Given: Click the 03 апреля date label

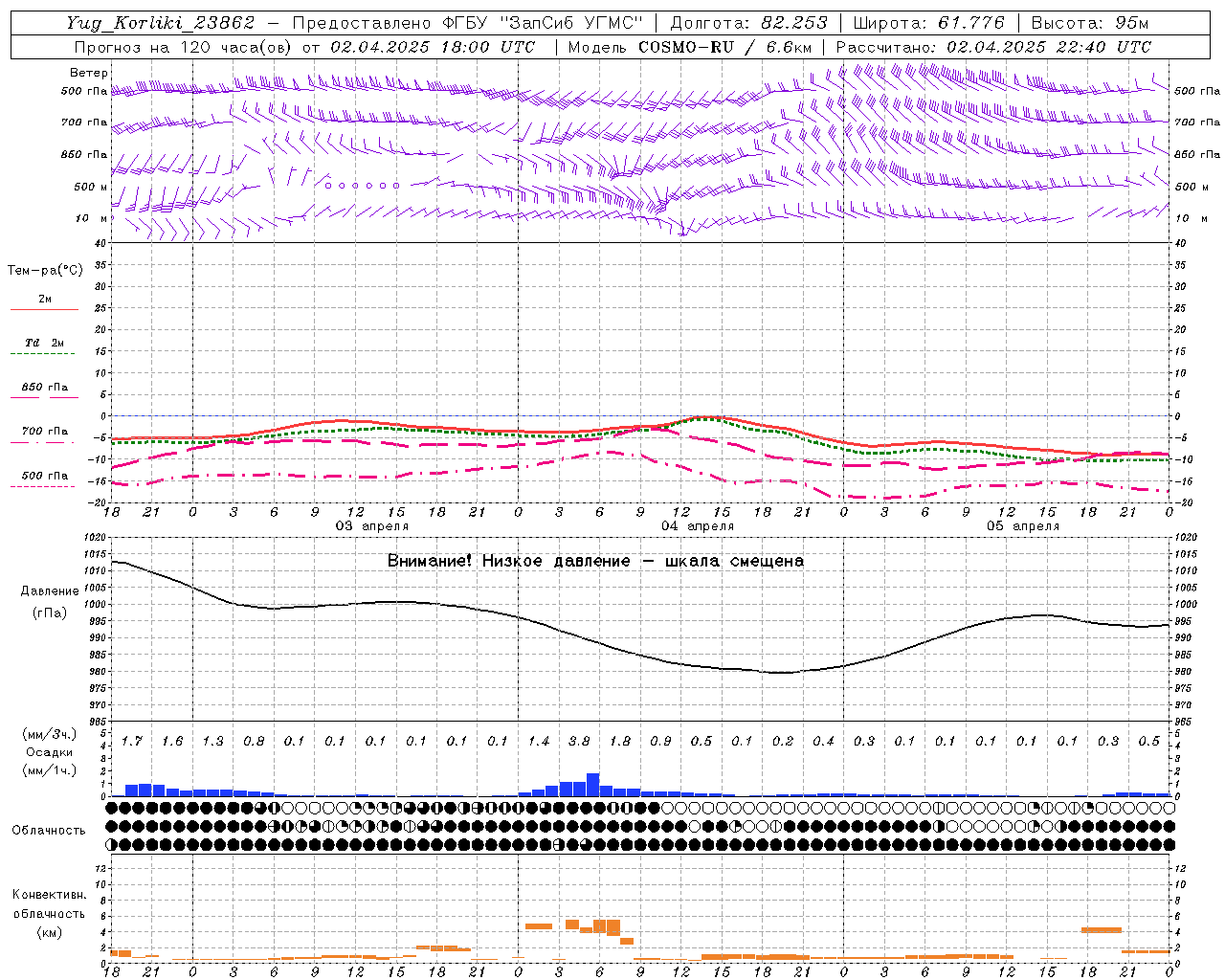Looking at the screenshot, I should point(371,525).
